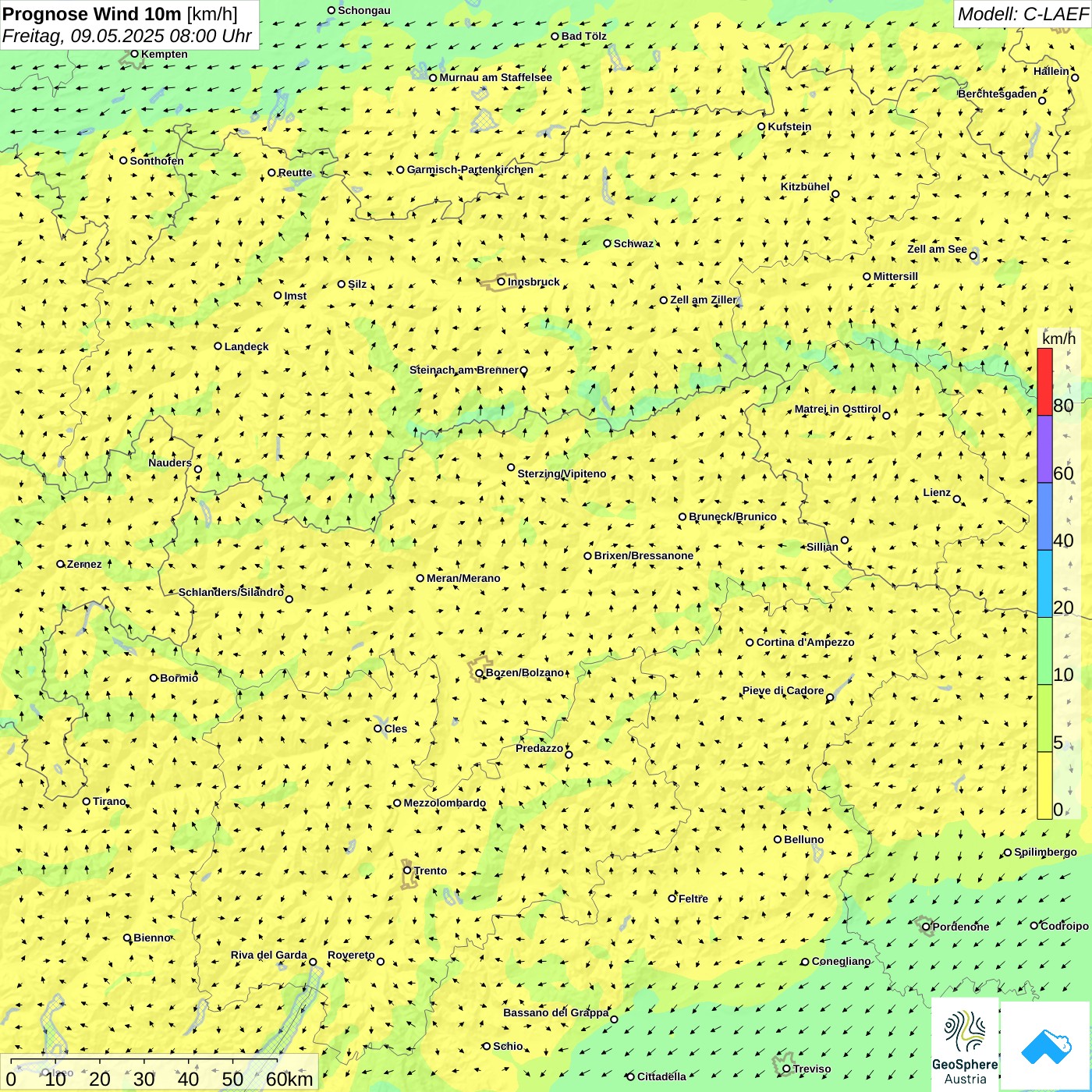1092x1092 pixels.
Task: Click the Trento city marker circle
Action: (407, 870)
